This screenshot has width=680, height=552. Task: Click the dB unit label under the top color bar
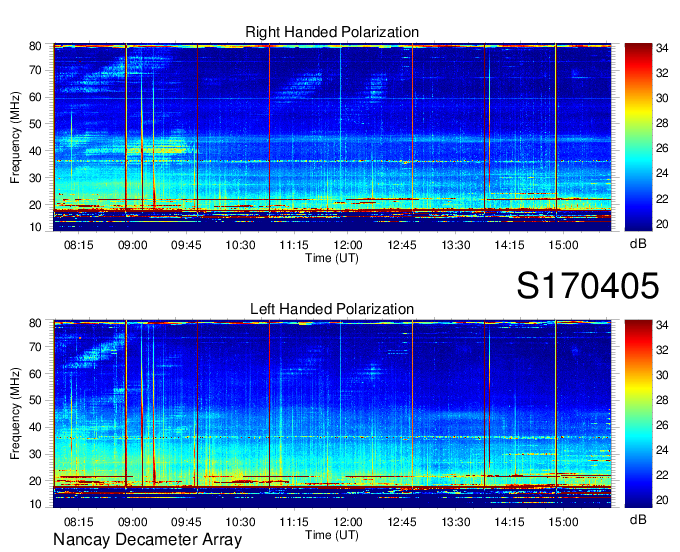pyautogui.click(x=638, y=243)
